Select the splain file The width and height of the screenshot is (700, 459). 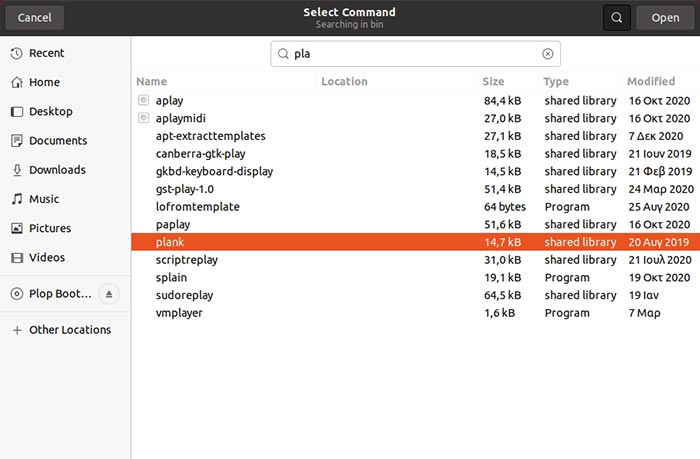click(x=416, y=277)
